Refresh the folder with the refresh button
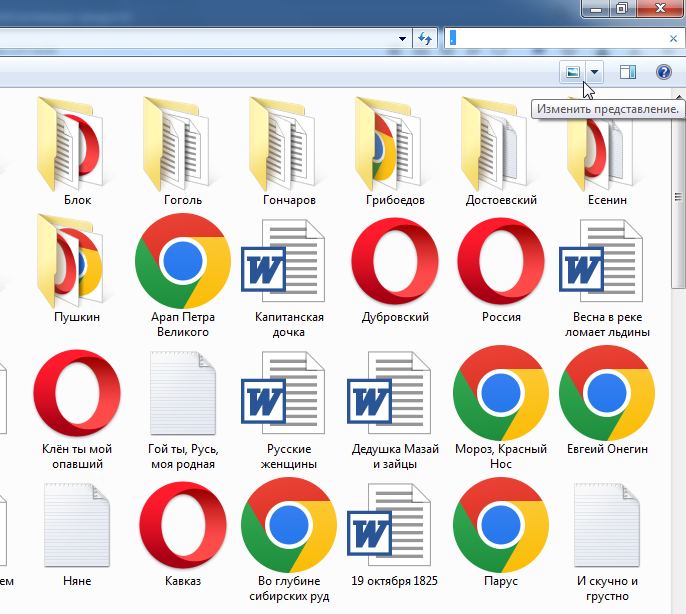This screenshot has width=686, height=614. tap(424, 39)
